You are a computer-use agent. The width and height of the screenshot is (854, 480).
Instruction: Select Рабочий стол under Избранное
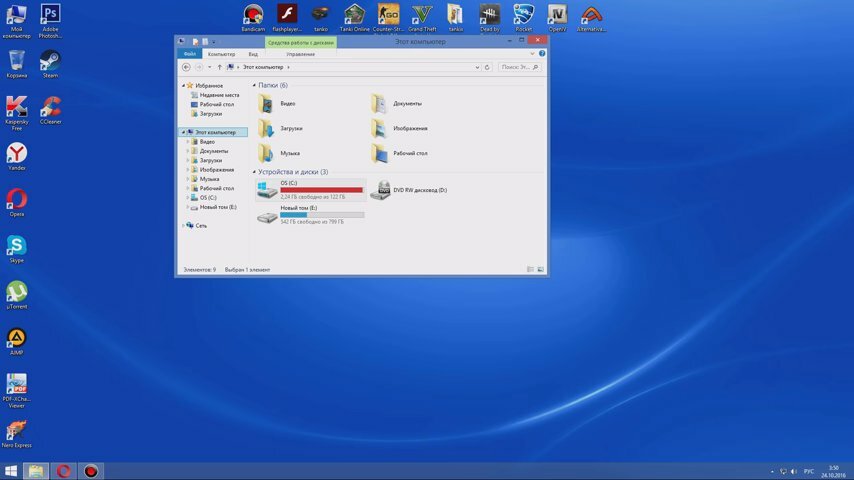(x=212, y=105)
